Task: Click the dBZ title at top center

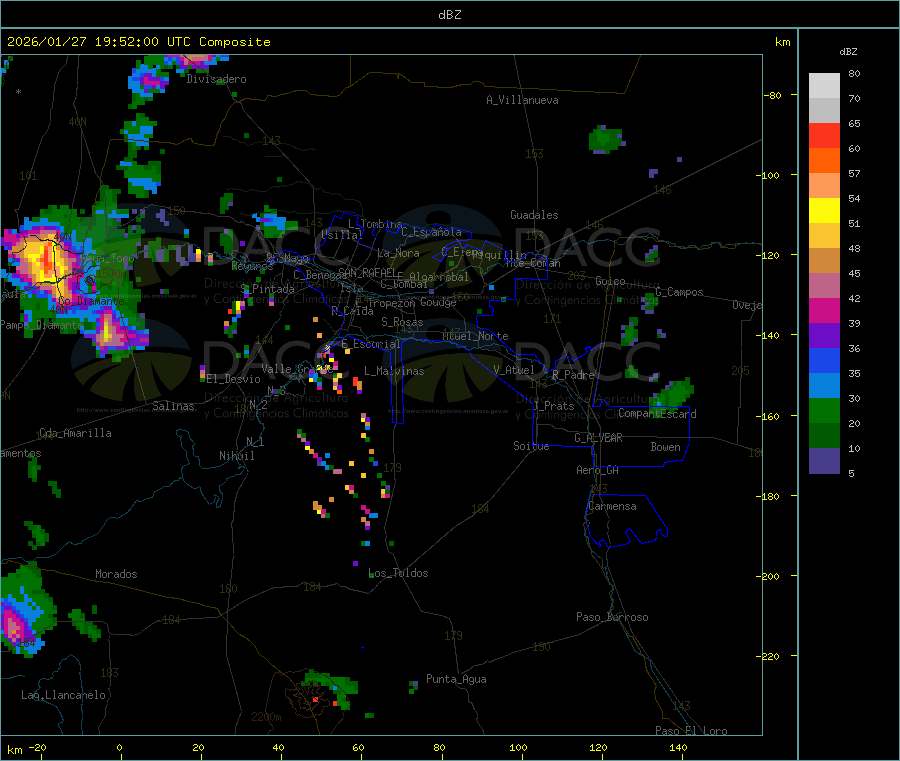Action: pos(449,15)
